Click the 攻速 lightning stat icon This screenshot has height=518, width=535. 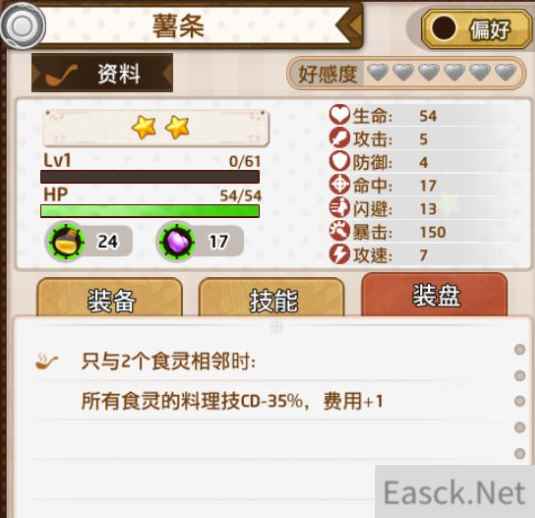pos(339,254)
